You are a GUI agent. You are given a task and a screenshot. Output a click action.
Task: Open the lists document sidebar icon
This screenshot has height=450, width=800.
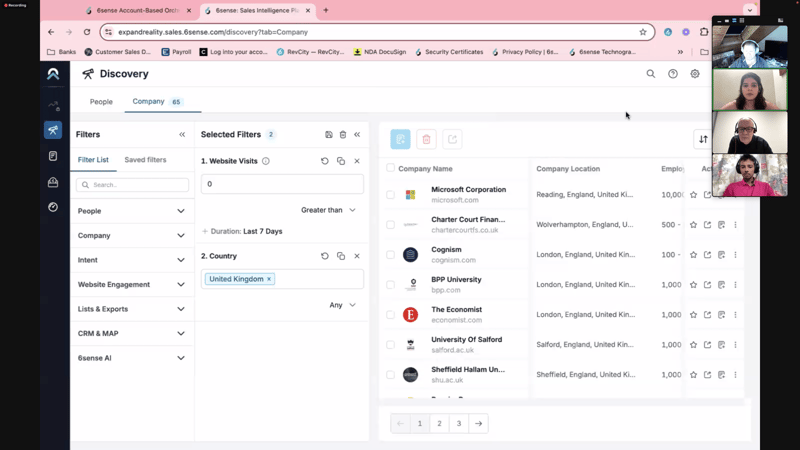click(x=53, y=156)
